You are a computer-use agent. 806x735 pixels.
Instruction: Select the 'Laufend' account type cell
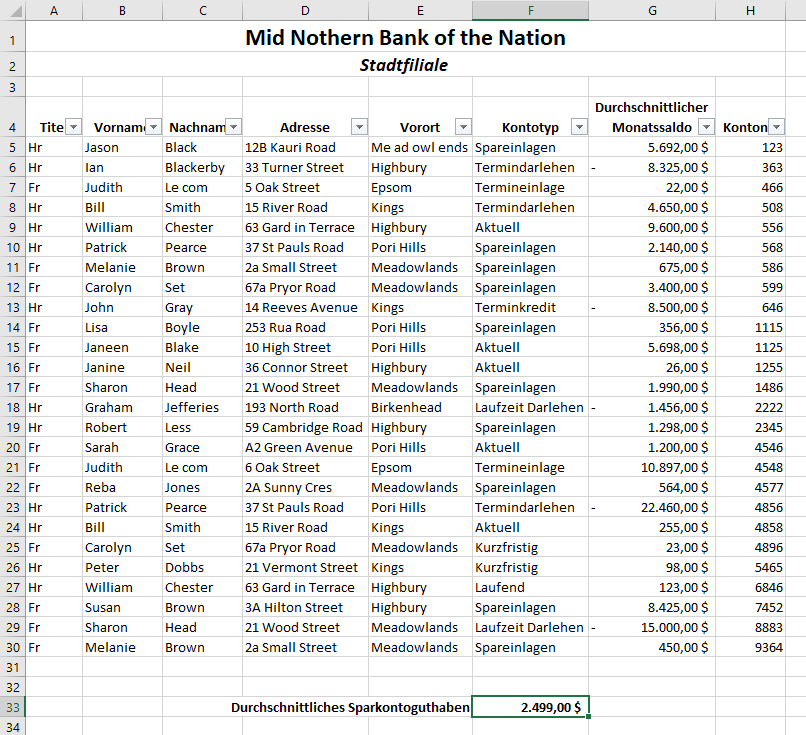point(530,587)
